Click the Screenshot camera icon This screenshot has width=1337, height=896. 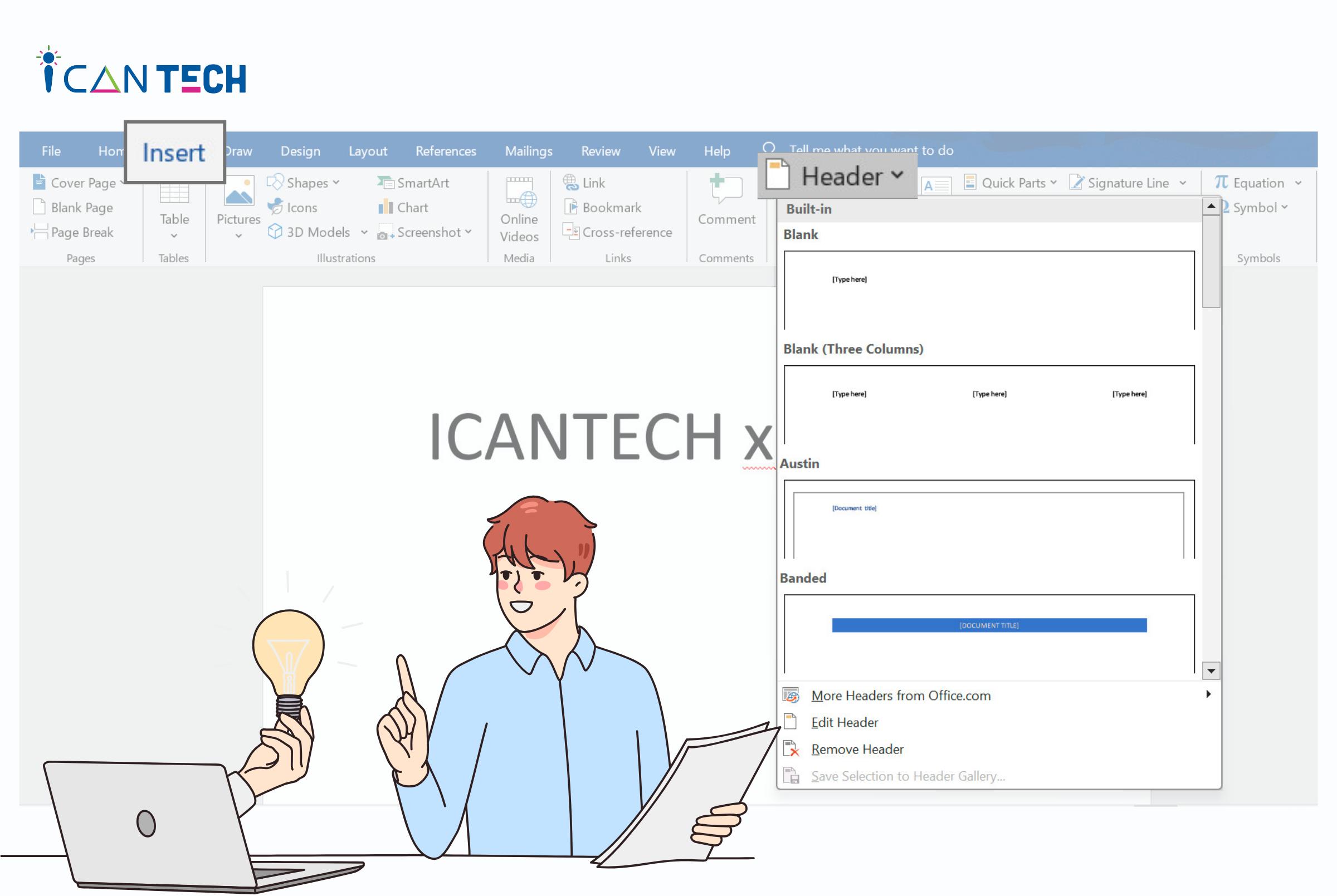pos(386,233)
